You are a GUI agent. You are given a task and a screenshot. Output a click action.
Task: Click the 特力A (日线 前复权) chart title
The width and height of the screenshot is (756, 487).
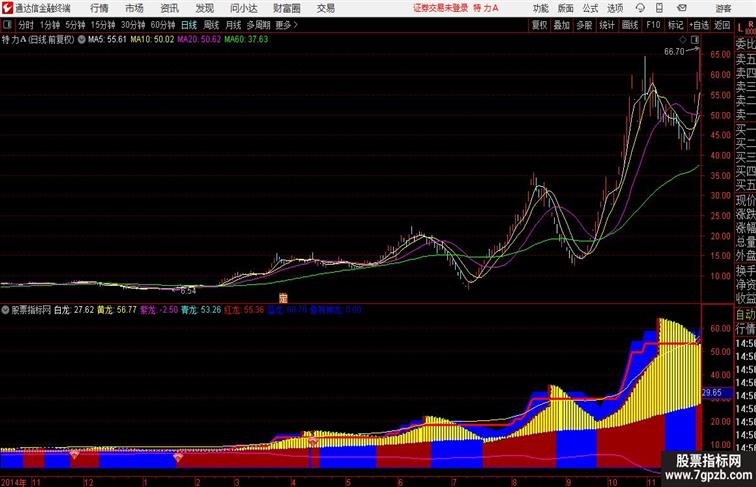click(x=38, y=40)
